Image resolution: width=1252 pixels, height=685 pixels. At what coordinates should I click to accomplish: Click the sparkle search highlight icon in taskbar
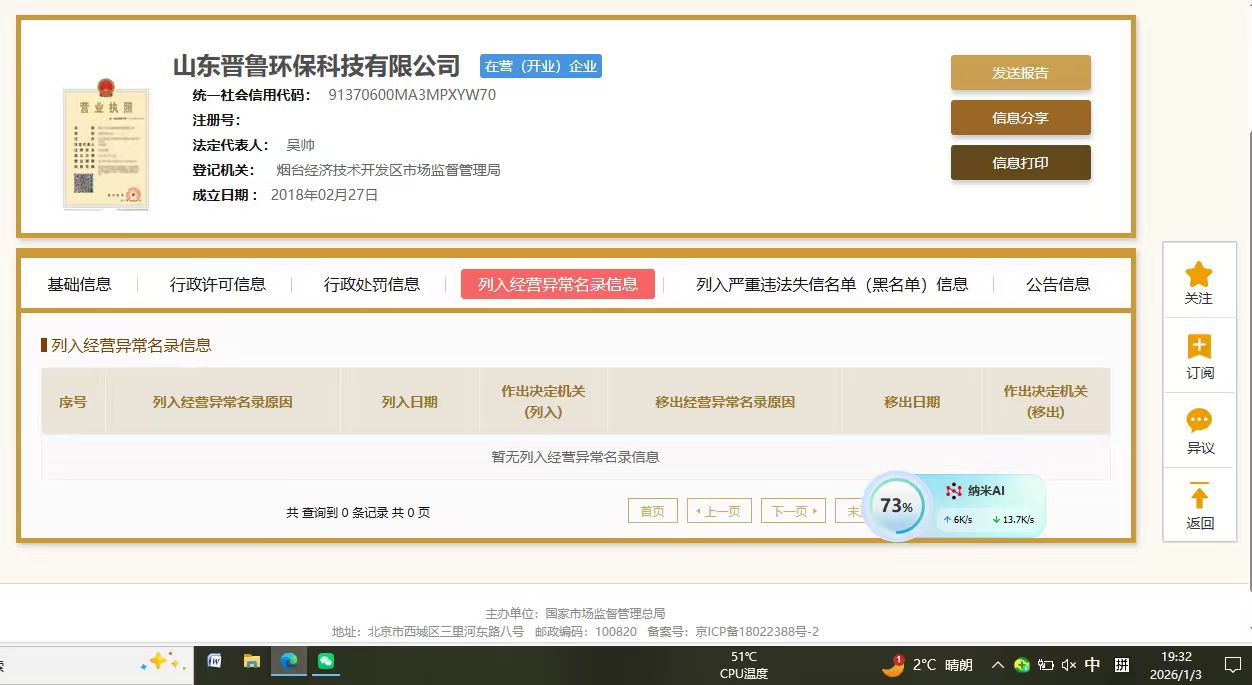(x=163, y=662)
